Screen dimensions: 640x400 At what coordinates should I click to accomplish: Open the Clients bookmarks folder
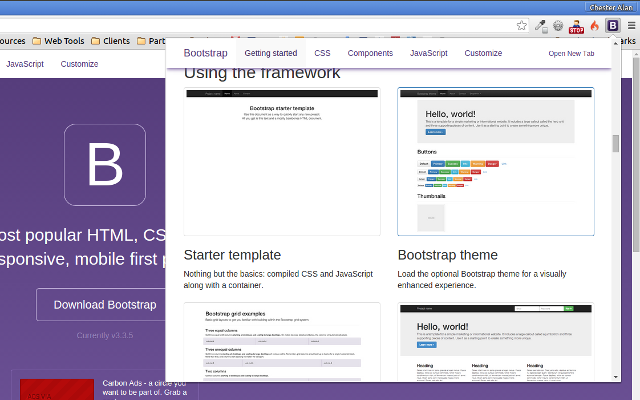111,41
